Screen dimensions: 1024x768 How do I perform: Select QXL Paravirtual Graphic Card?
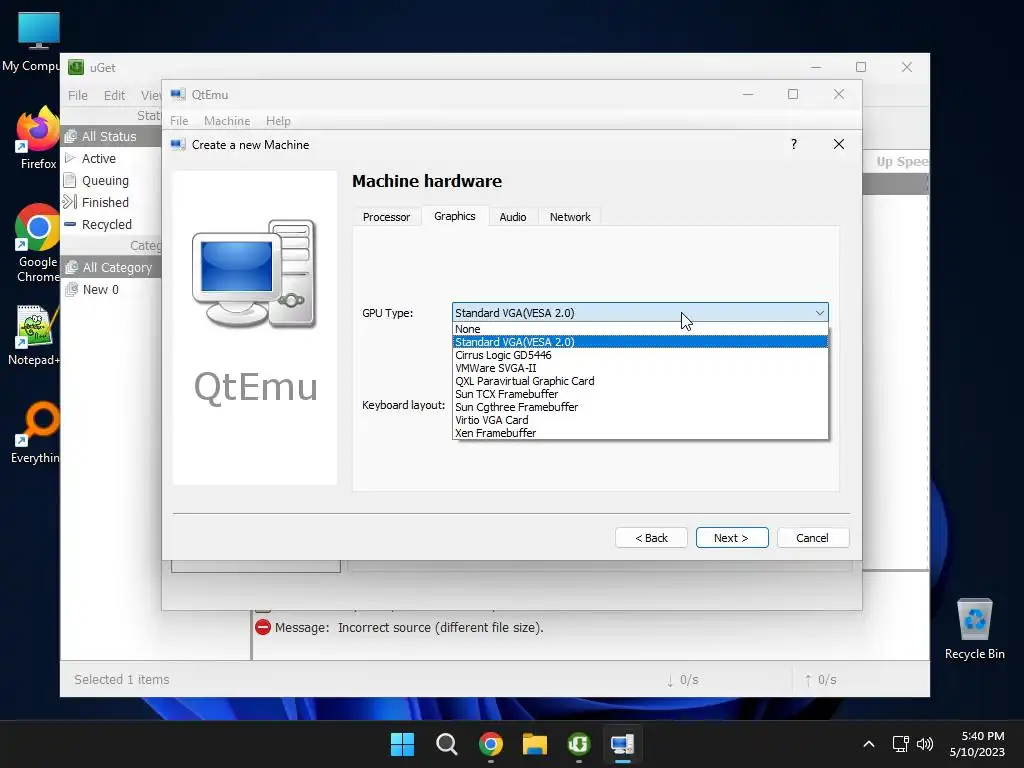640,381
